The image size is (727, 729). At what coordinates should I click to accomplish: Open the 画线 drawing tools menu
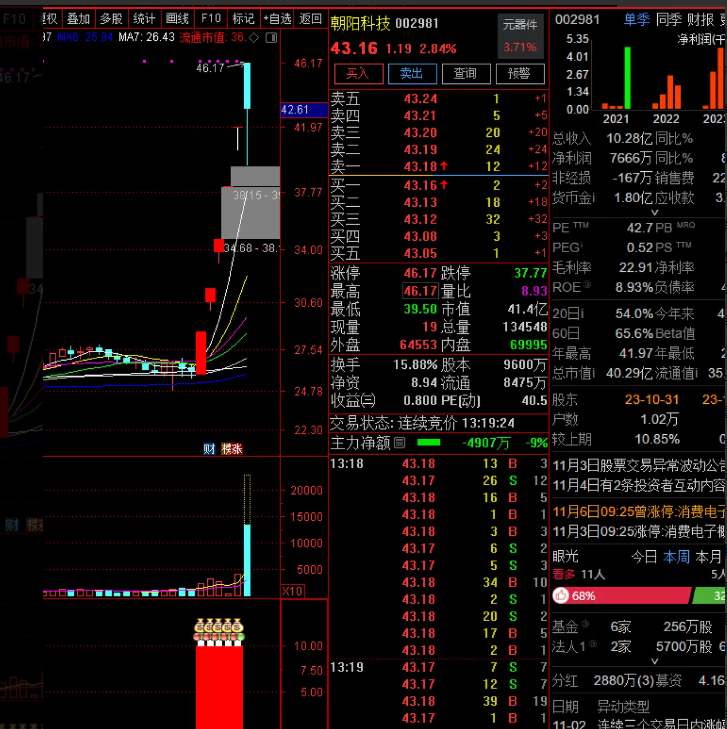pos(177,18)
